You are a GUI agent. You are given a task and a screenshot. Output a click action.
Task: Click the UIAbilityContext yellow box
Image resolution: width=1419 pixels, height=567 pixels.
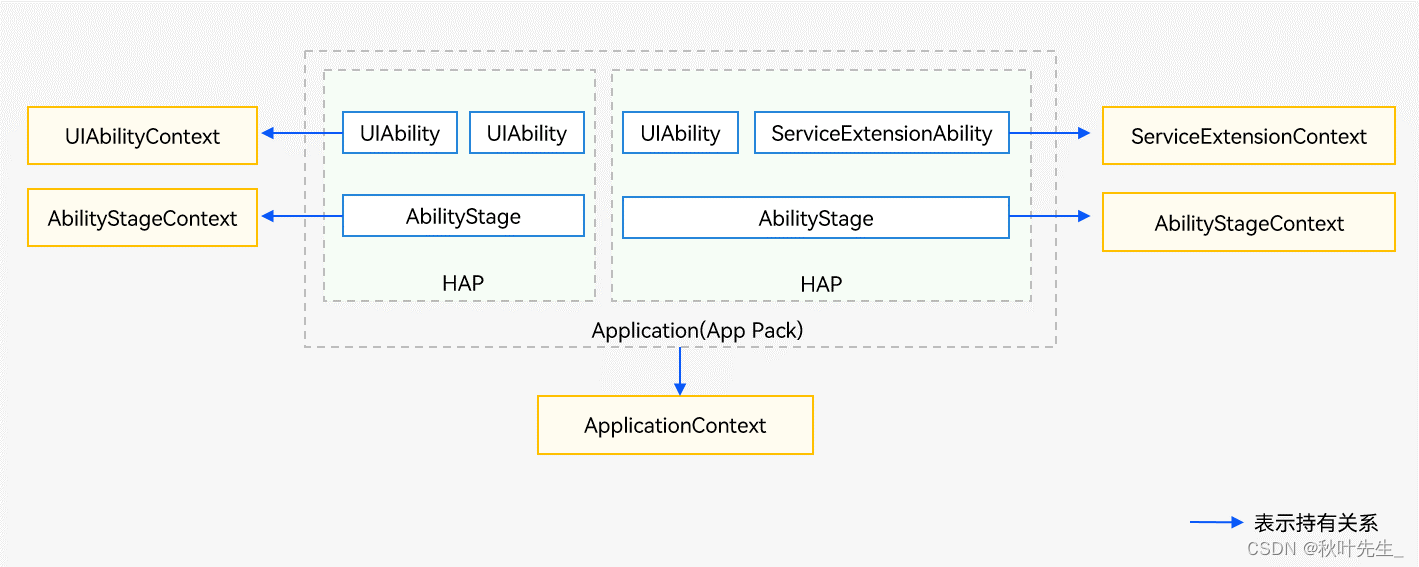[x=142, y=136]
